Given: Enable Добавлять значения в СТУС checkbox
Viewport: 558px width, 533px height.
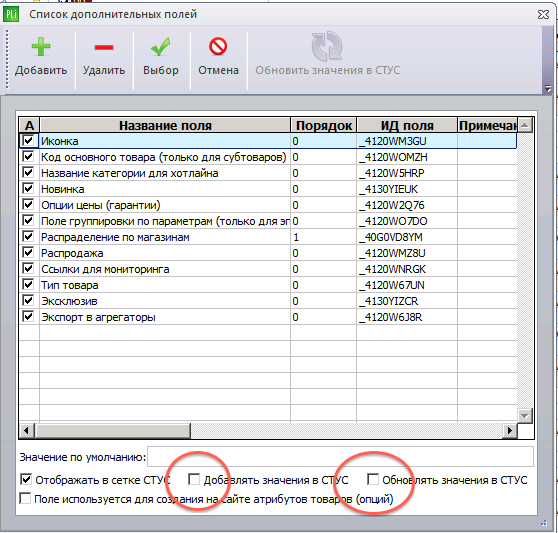Looking at the screenshot, I should pos(194,479).
